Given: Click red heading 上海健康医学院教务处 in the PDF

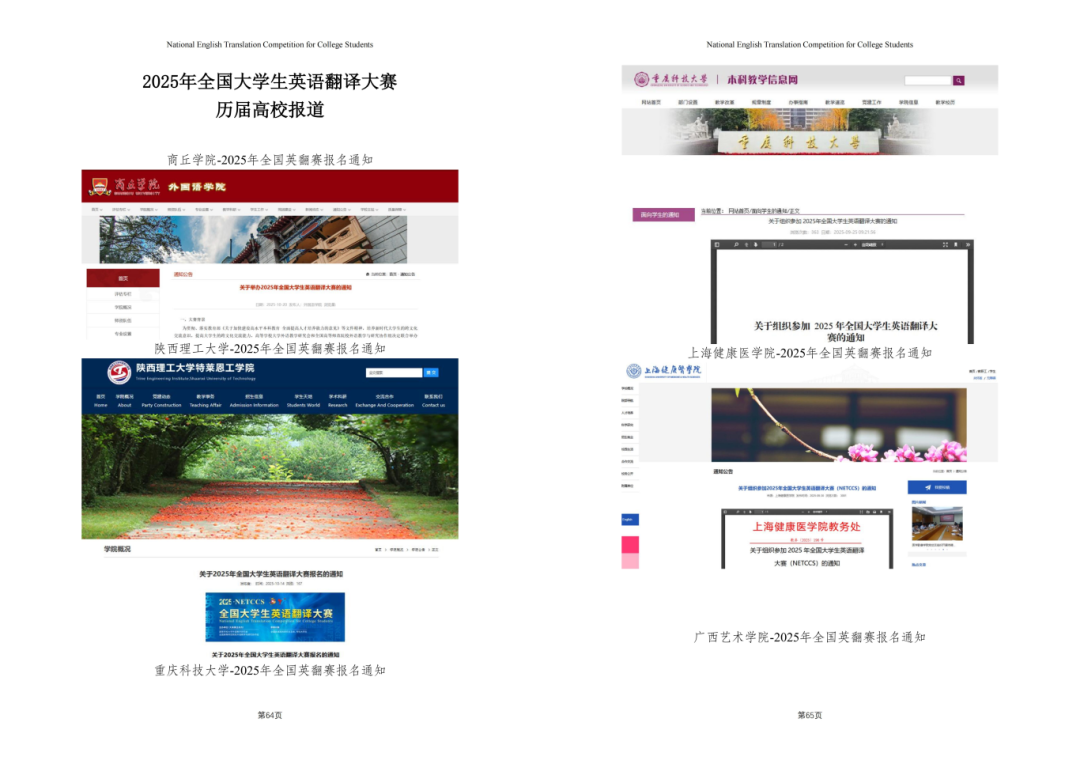Looking at the screenshot, I should point(806,526).
